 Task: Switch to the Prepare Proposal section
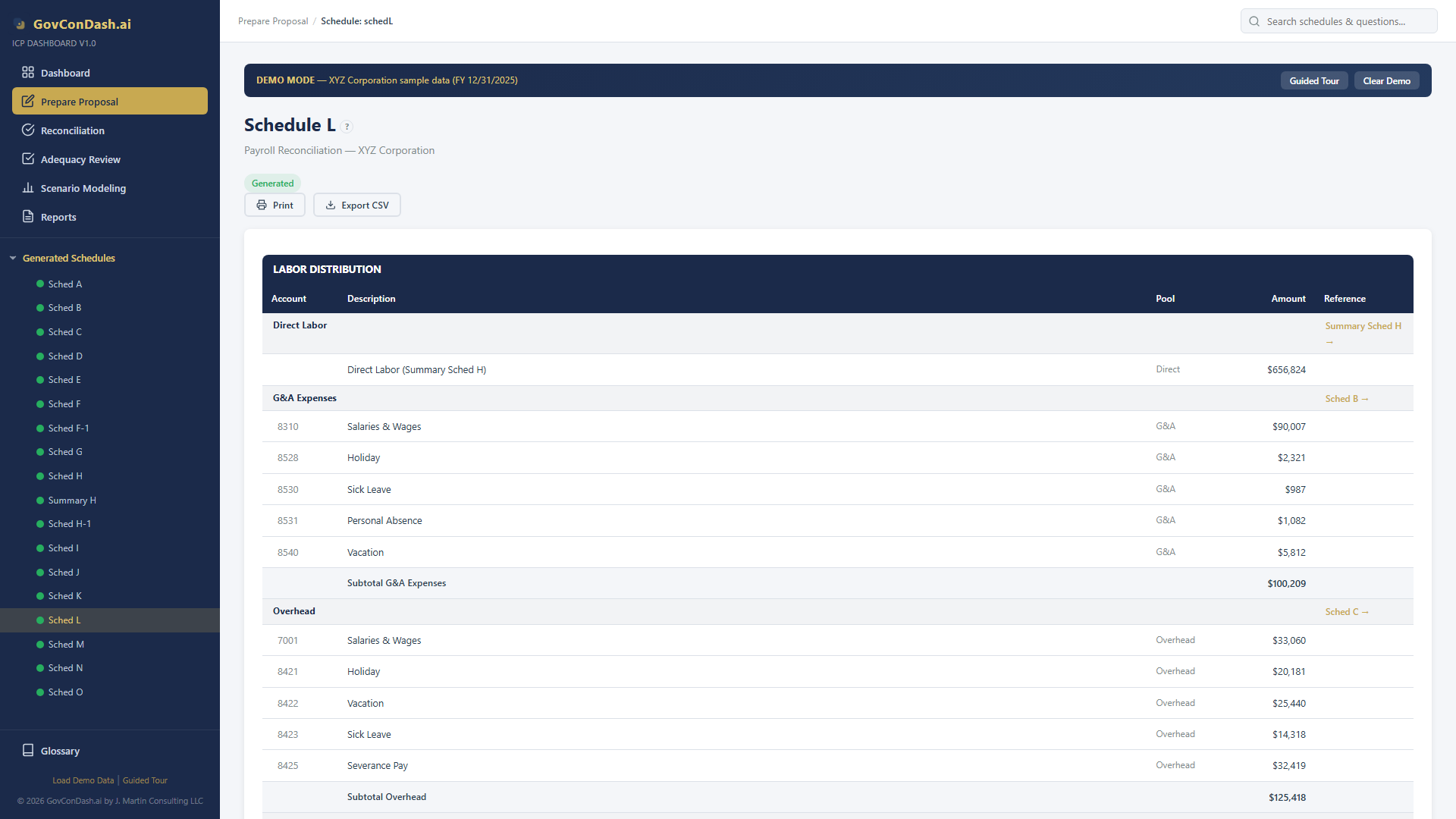tap(79, 101)
